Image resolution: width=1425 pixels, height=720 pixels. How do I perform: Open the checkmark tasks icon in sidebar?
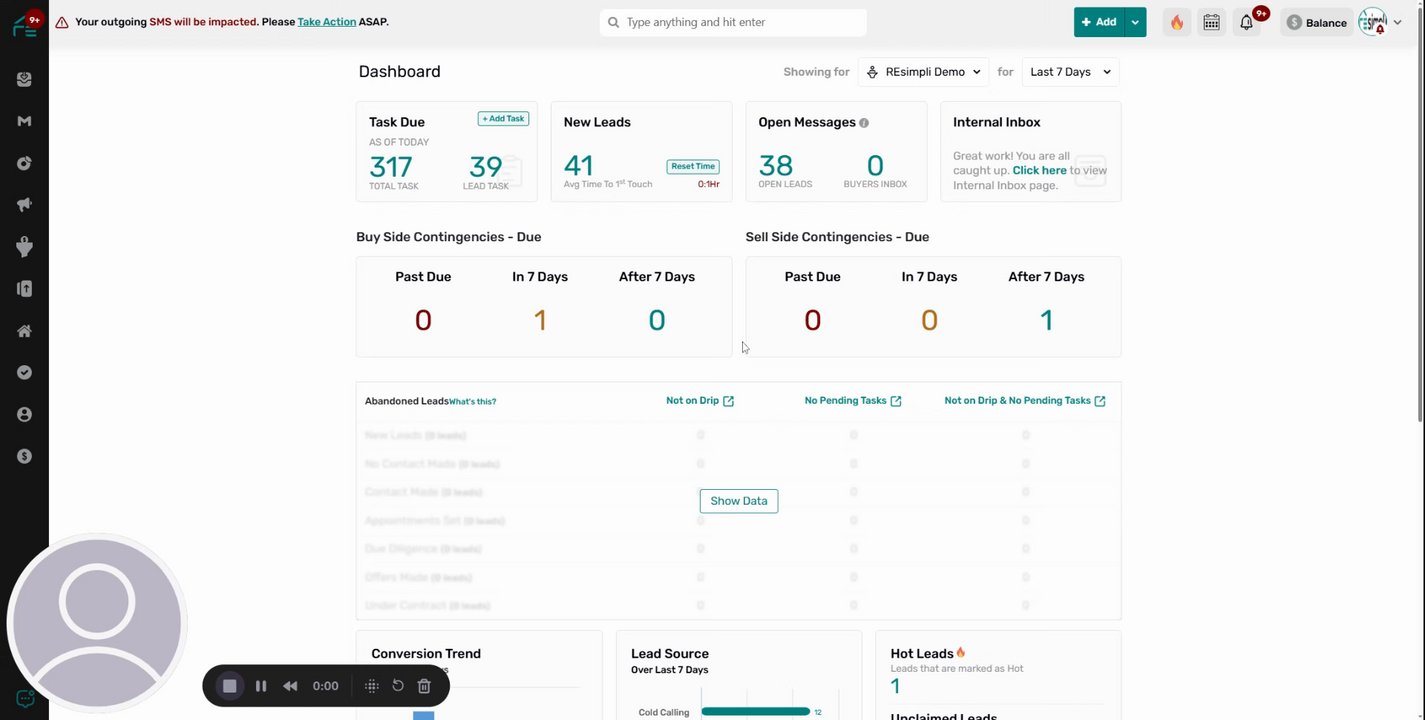point(24,373)
